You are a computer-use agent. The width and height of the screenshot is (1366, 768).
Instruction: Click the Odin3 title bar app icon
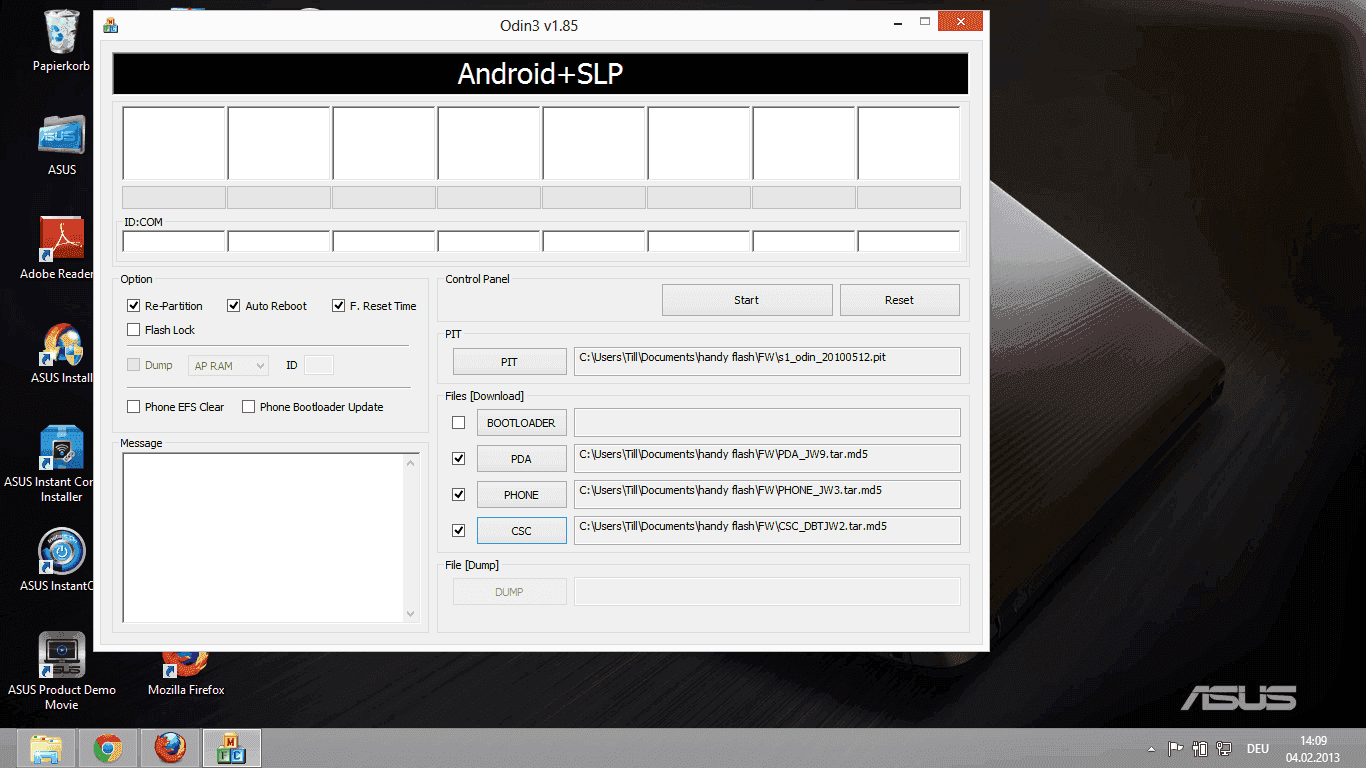coord(111,24)
